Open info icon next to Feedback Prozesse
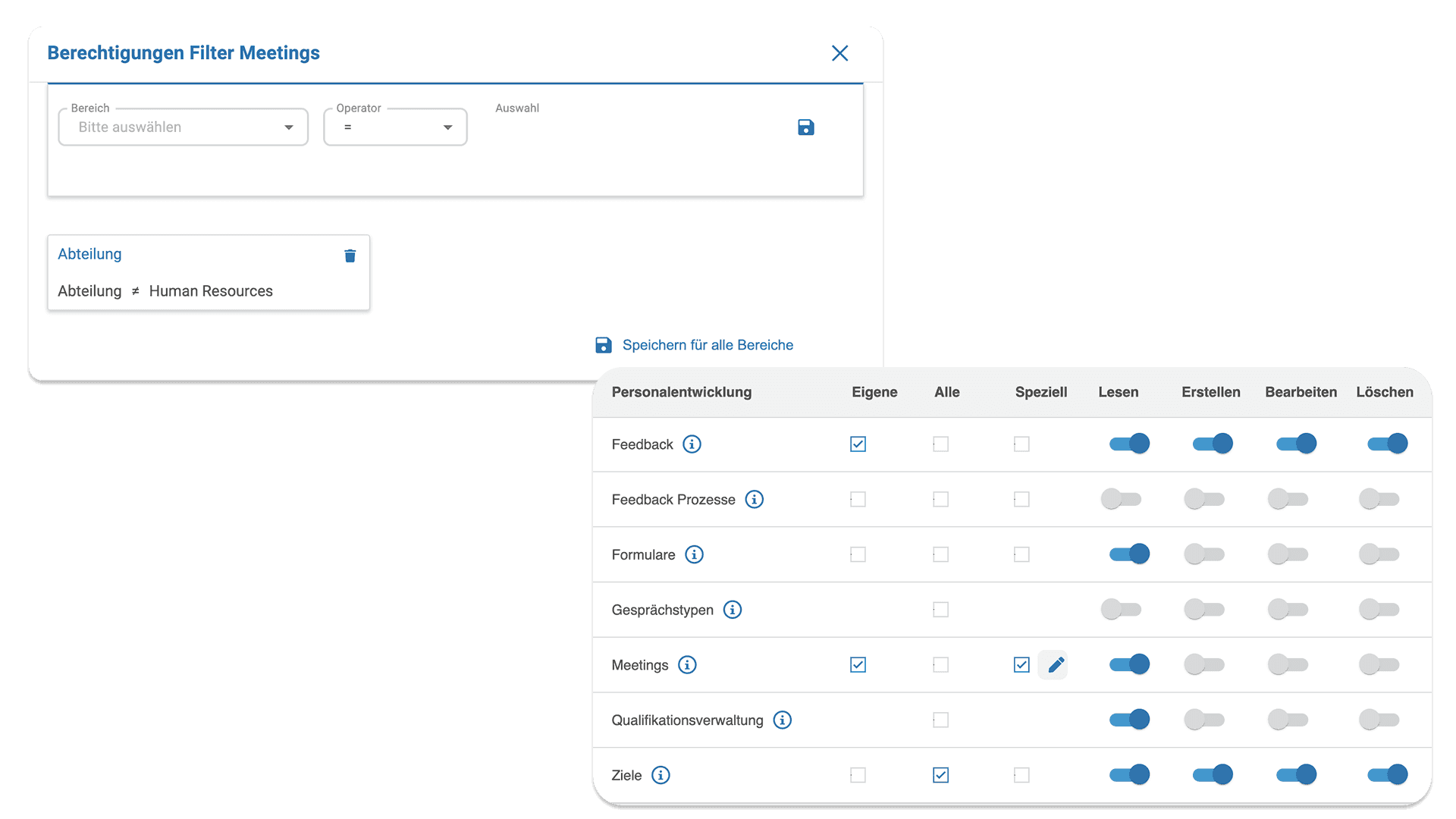The height and width of the screenshot is (819, 1456). (754, 499)
